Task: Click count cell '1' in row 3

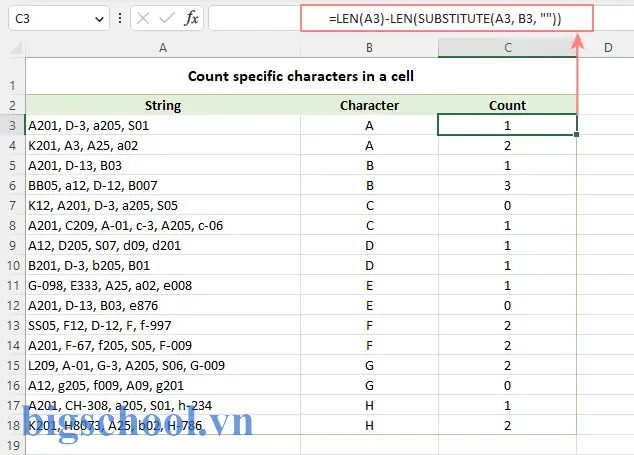Action: coord(507,125)
